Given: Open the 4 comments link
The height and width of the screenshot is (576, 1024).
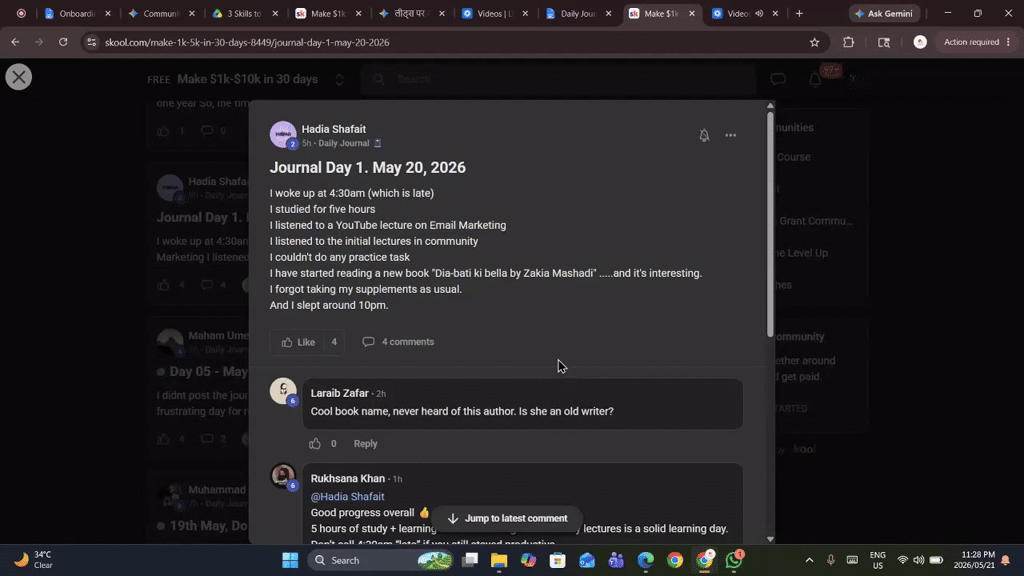Looking at the screenshot, I should pyautogui.click(x=398, y=342).
